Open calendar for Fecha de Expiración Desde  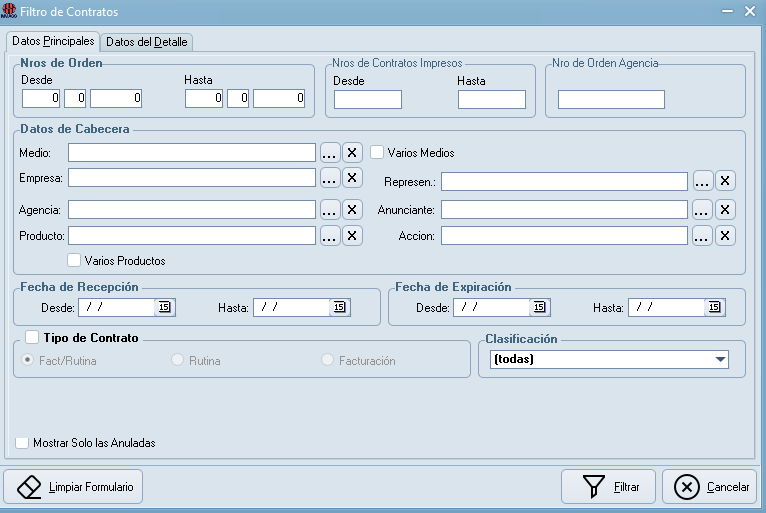point(539,307)
